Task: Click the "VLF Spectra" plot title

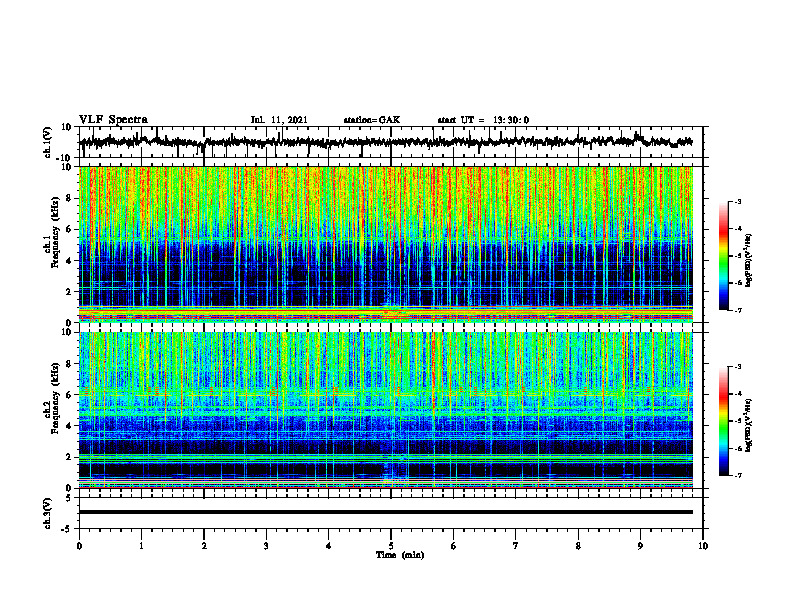Action: tap(113, 120)
